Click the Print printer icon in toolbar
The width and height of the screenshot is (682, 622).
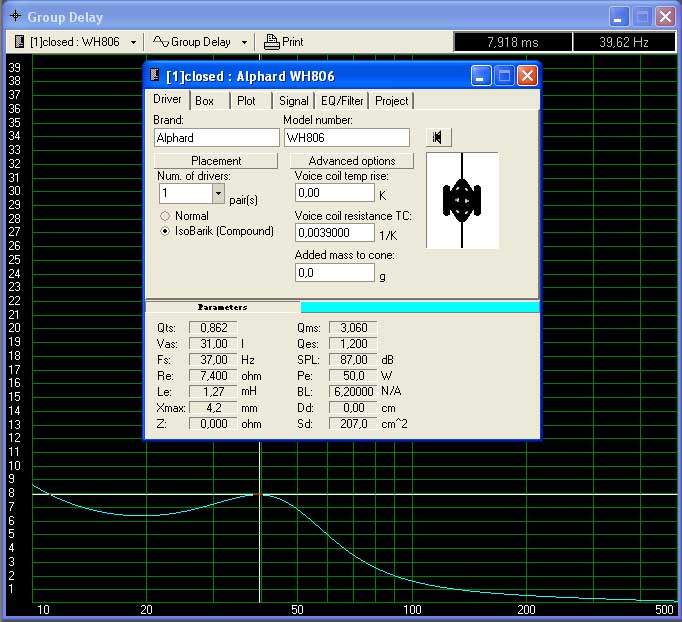pyautogui.click(x=271, y=42)
